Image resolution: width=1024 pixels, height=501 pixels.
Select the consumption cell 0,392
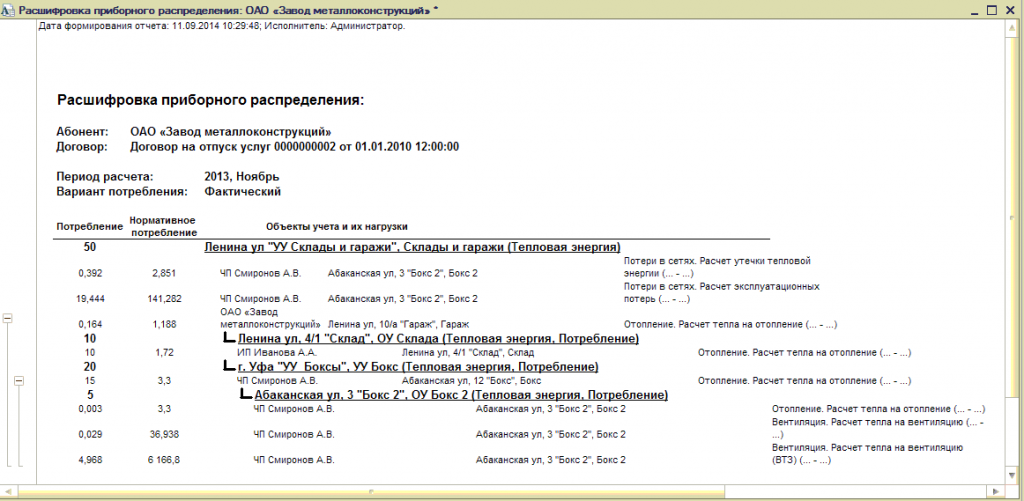tap(90, 273)
